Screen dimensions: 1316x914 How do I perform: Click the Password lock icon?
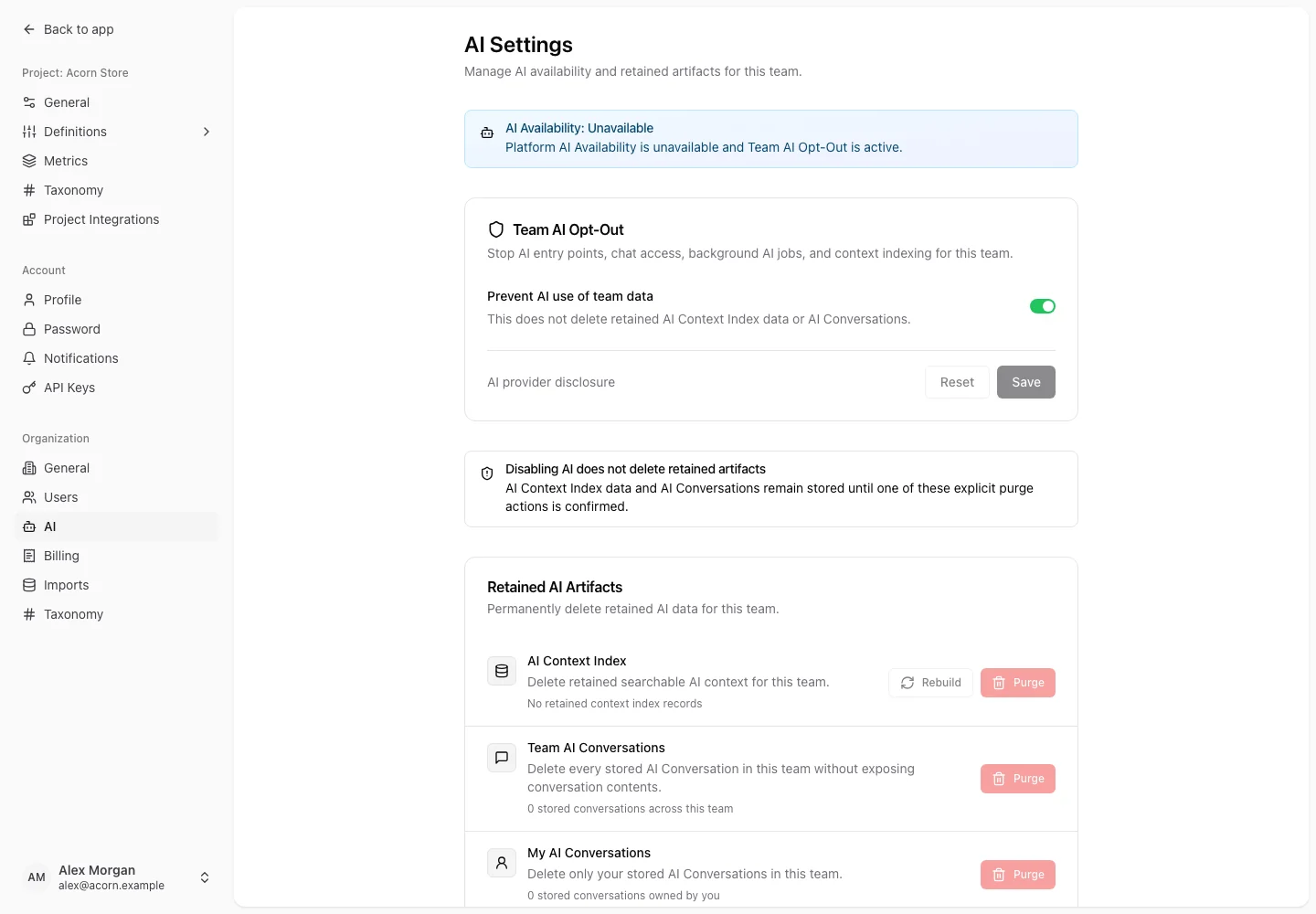[29, 329]
